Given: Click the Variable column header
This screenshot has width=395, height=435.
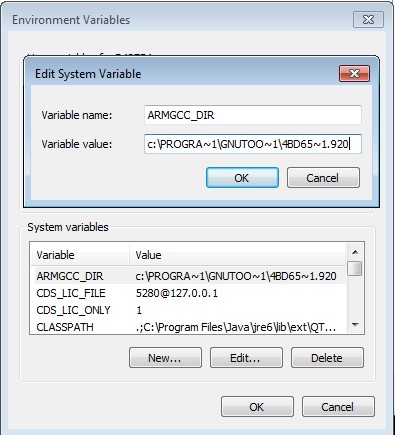Looking at the screenshot, I should click(x=80, y=255).
